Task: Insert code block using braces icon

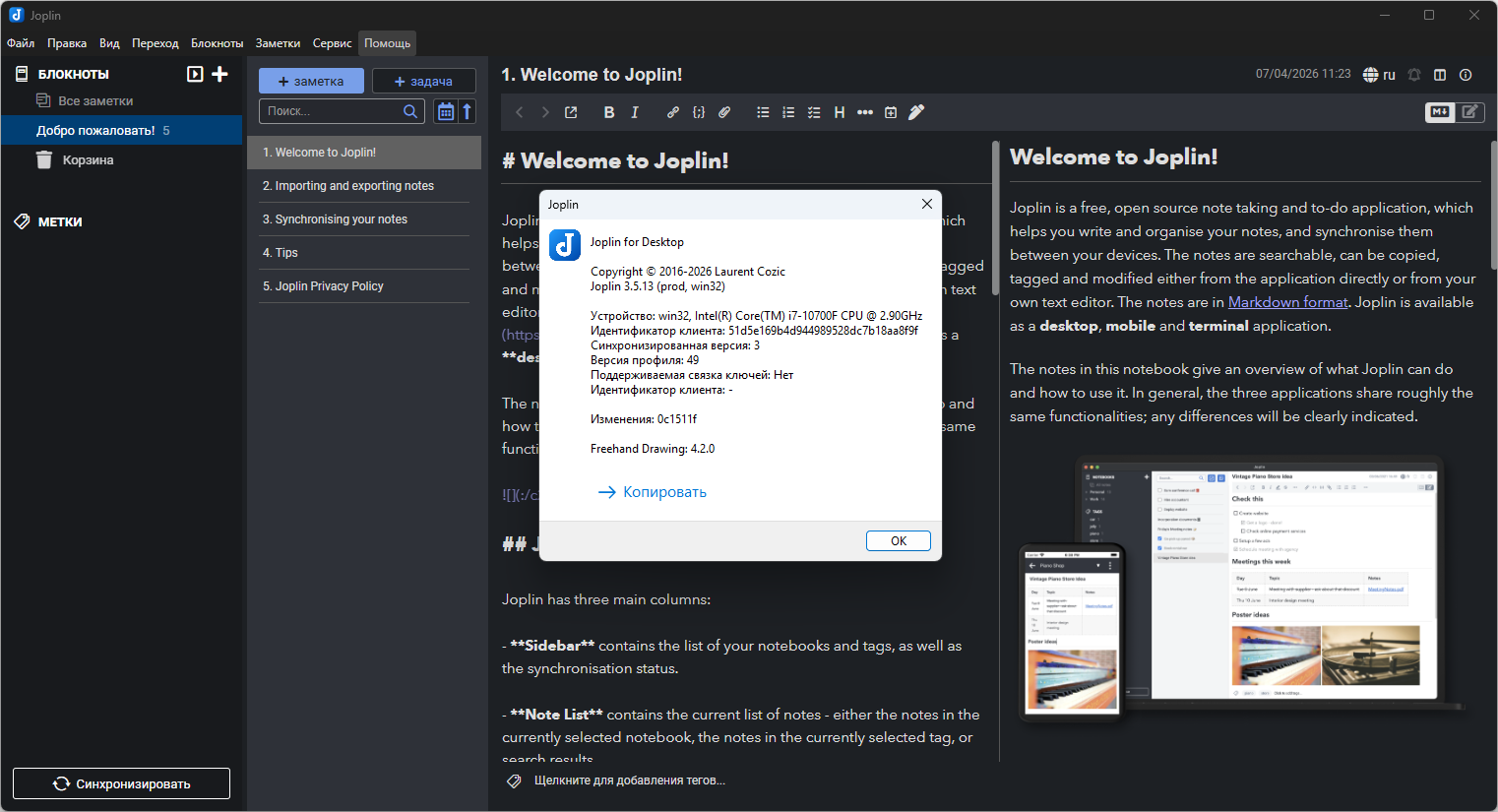Action: pos(699,112)
